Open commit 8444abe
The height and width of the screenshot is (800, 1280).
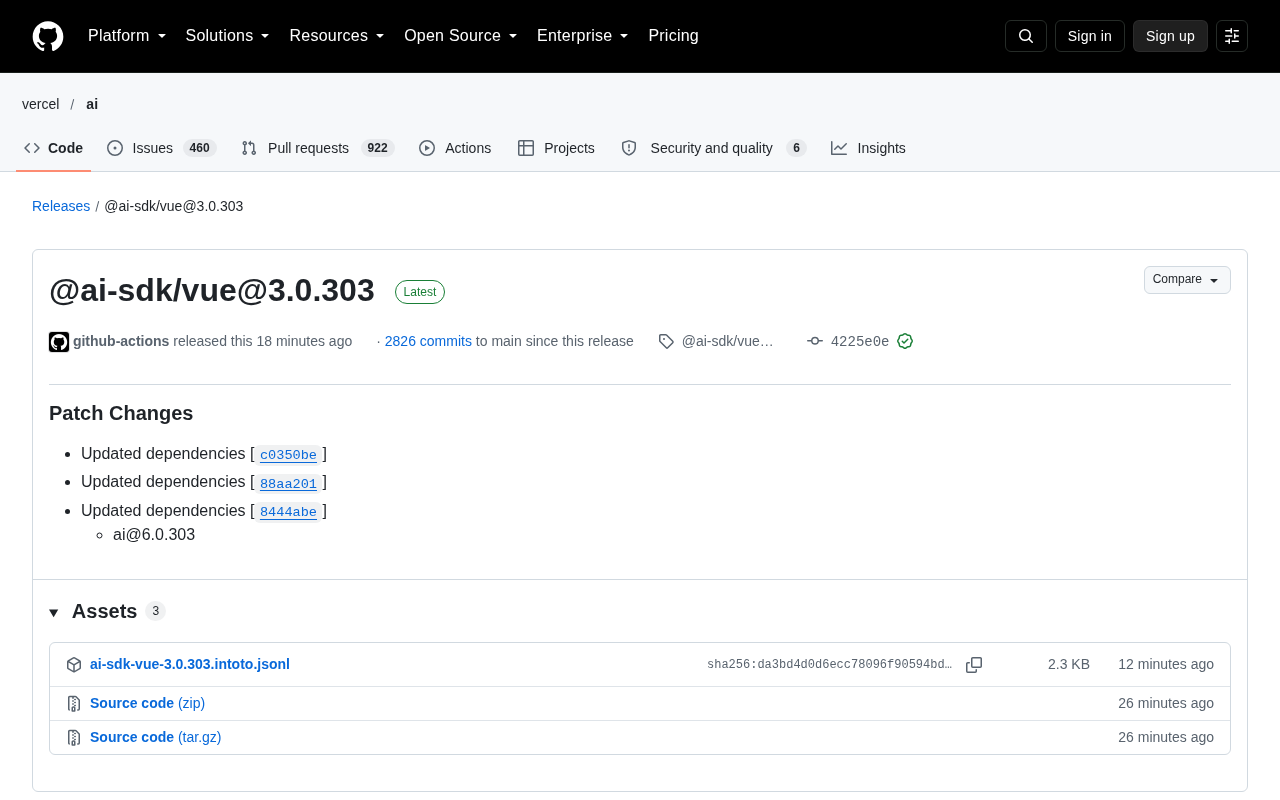(x=288, y=512)
